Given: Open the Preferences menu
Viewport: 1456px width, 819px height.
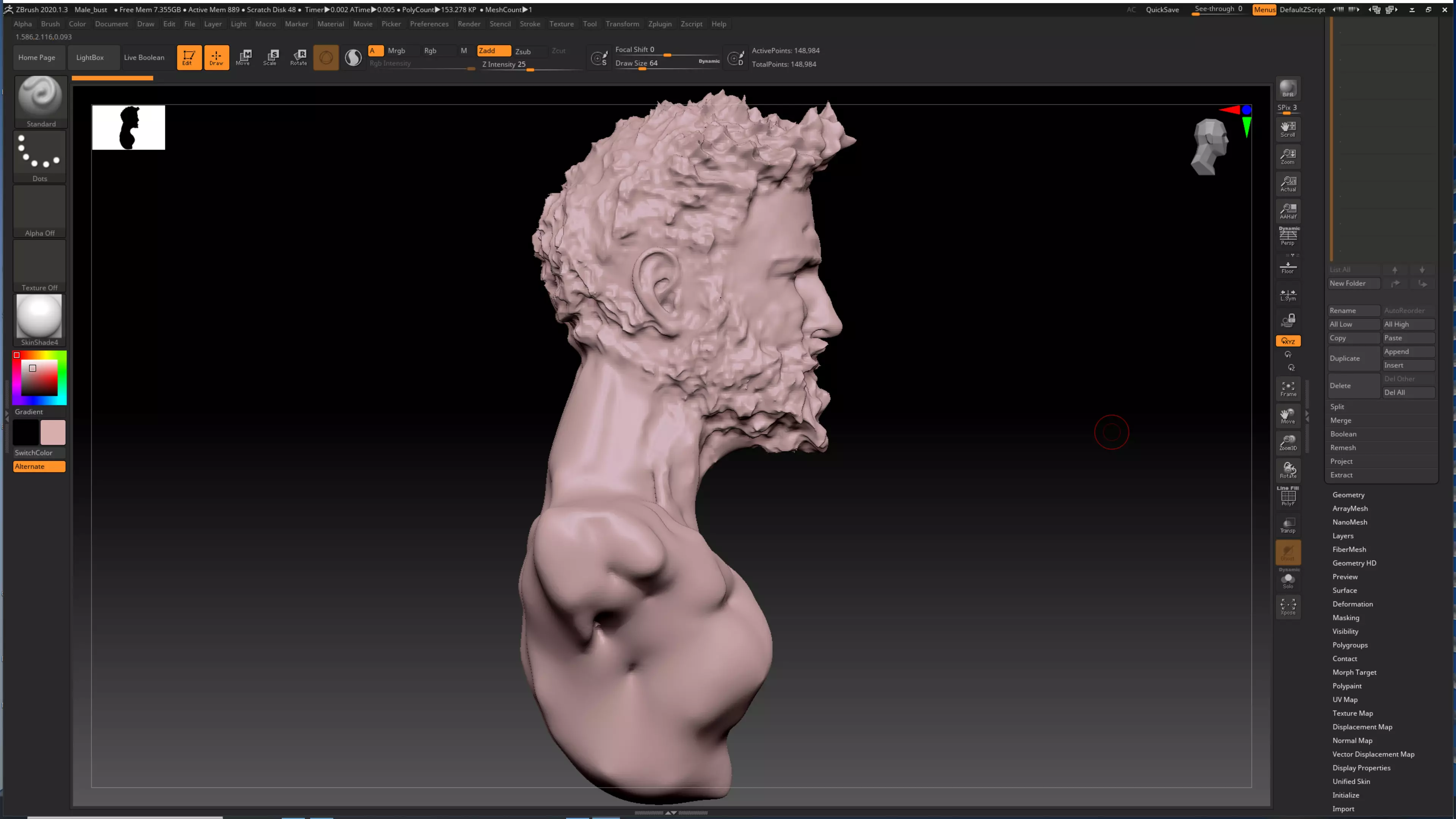Looking at the screenshot, I should click(x=429, y=24).
